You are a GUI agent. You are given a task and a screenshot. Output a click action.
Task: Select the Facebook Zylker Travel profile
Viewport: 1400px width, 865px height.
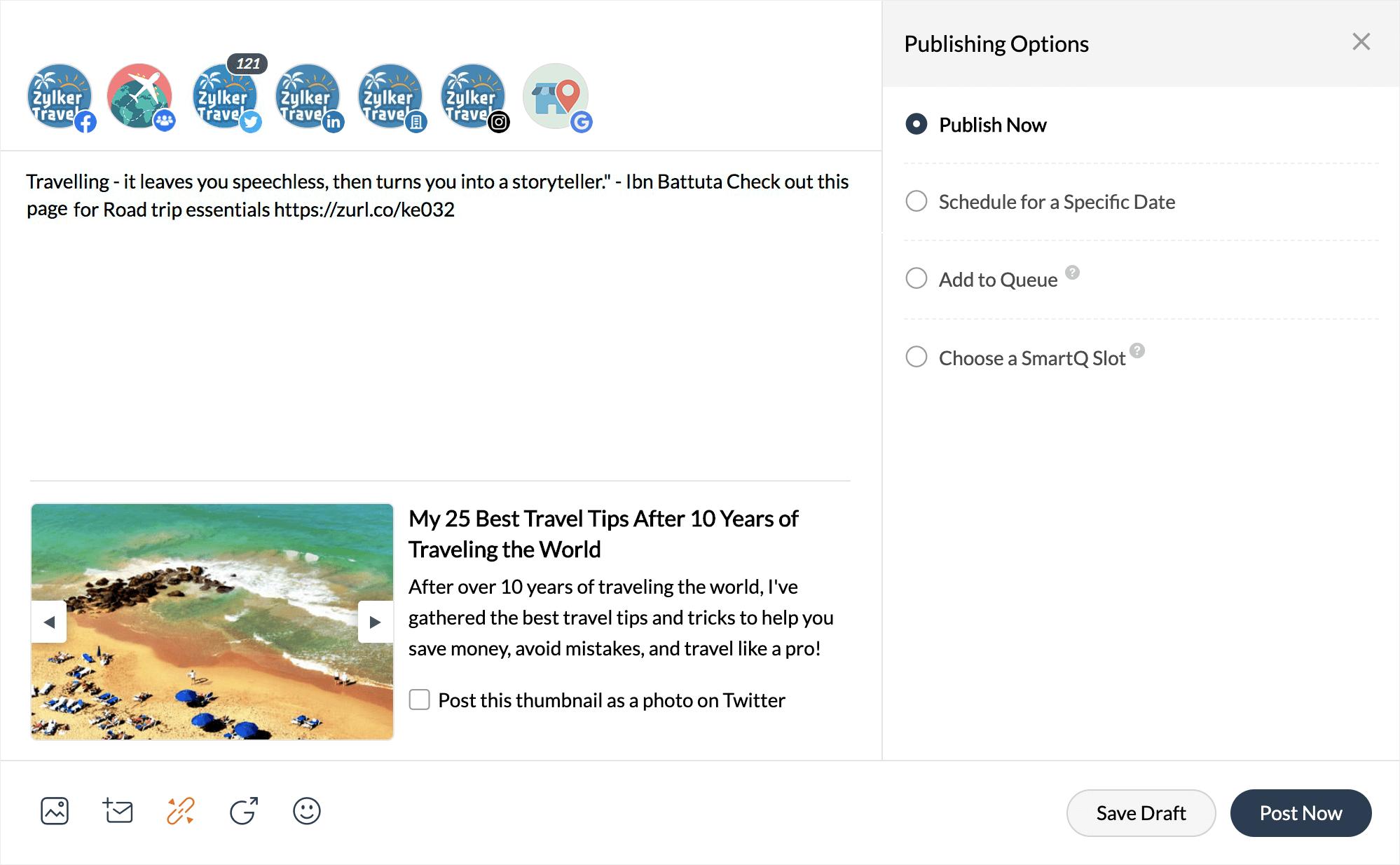[60, 97]
